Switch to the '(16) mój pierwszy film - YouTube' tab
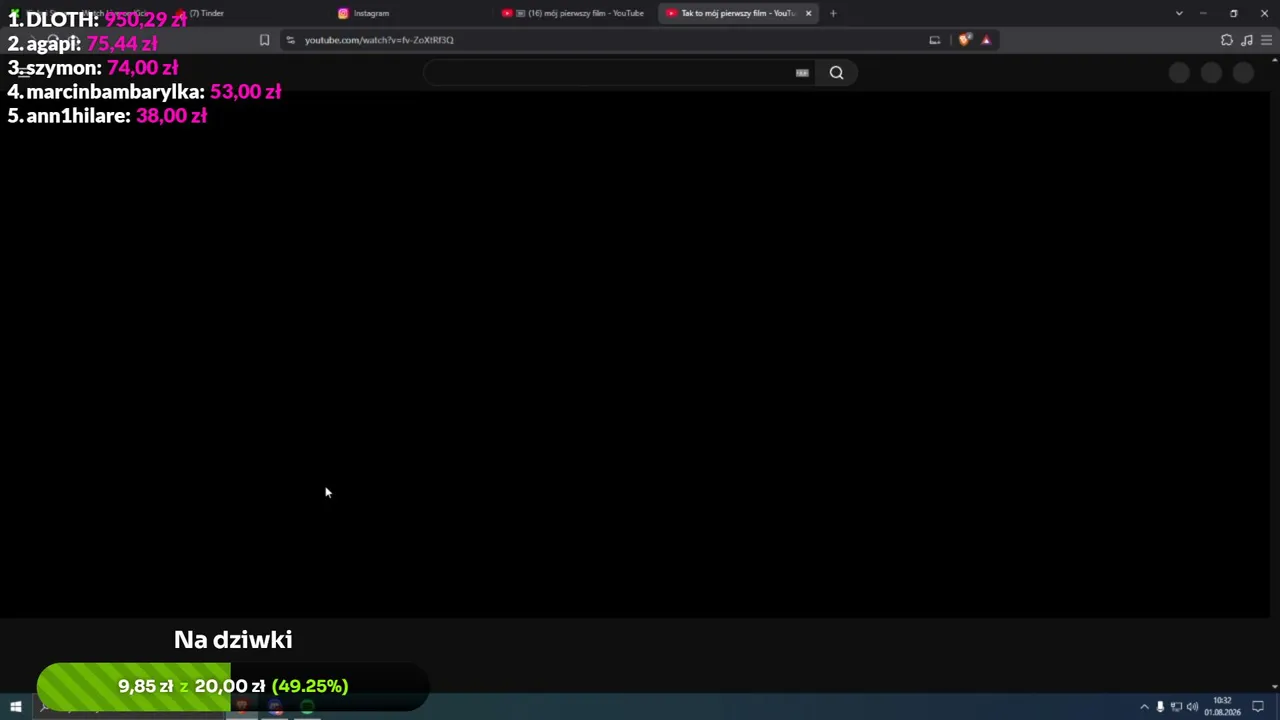This screenshot has height=720, width=1280. coord(574,13)
